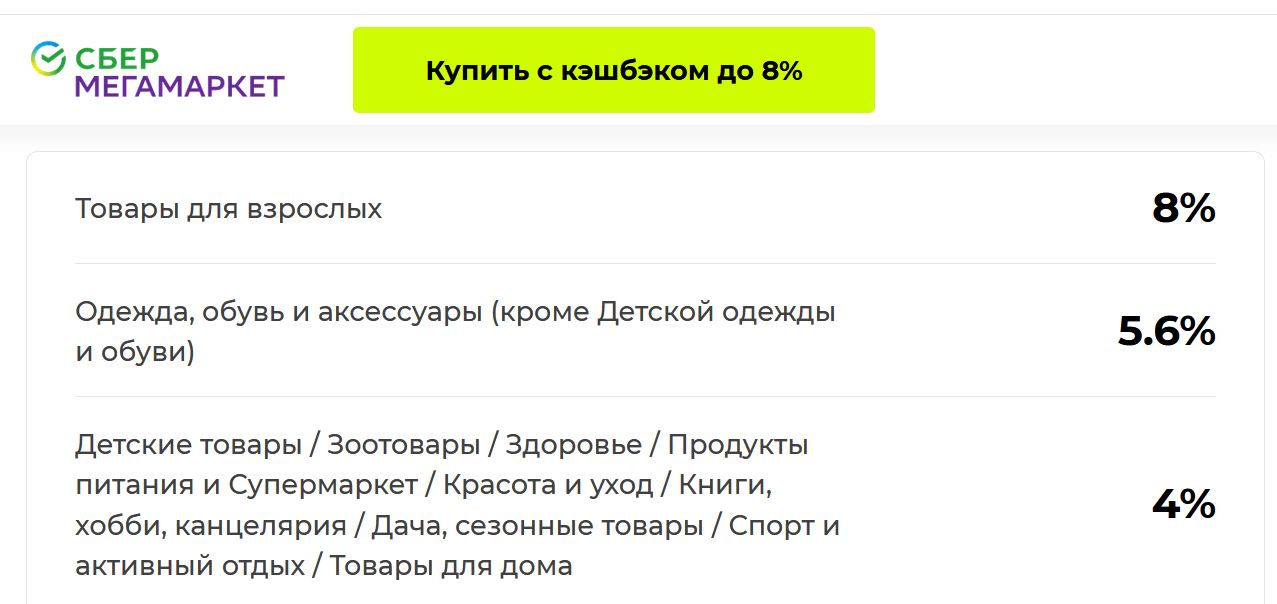This screenshot has height=604, width=1277.
Task: Click the 5.6% cashback value
Action: 1166,332
